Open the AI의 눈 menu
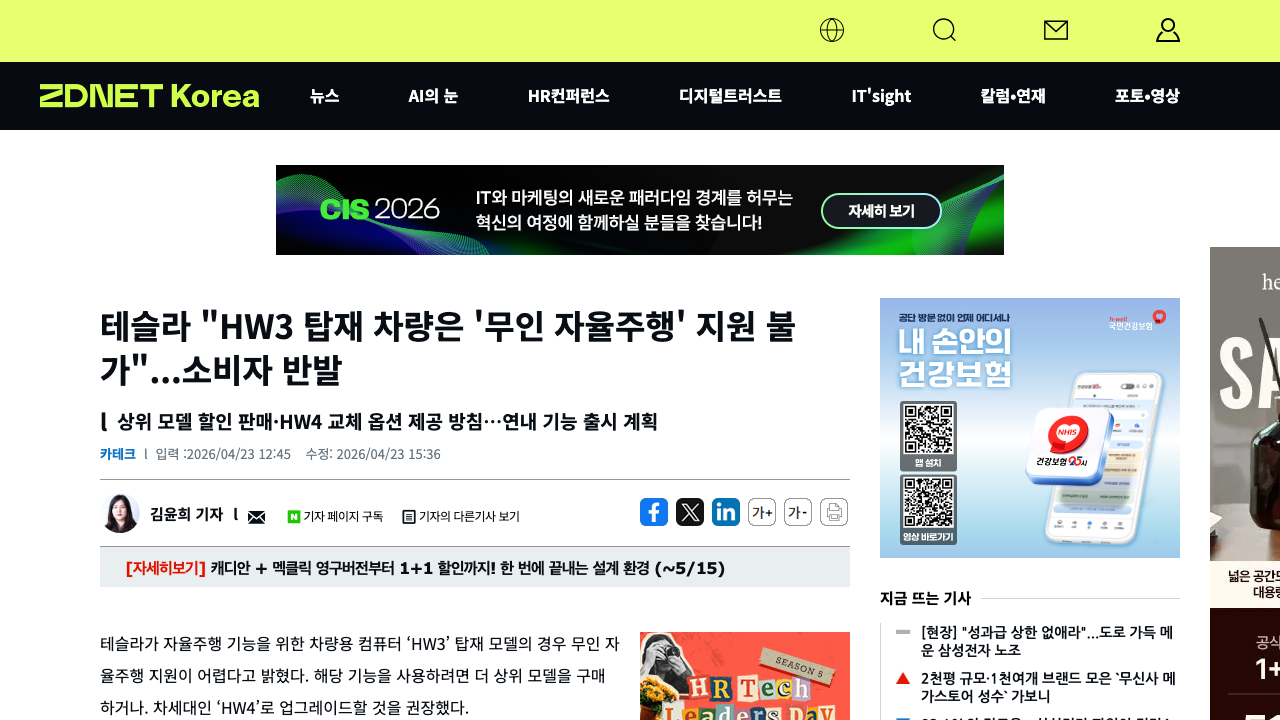The width and height of the screenshot is (1280, 720). [x=433, y=96]
